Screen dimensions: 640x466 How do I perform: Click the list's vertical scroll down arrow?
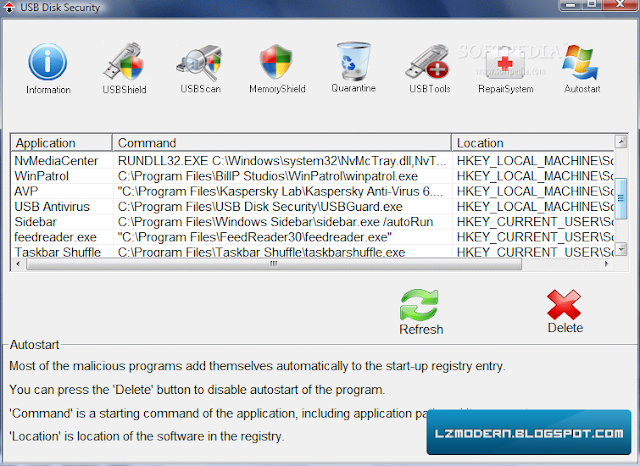(x=621, y=249)
